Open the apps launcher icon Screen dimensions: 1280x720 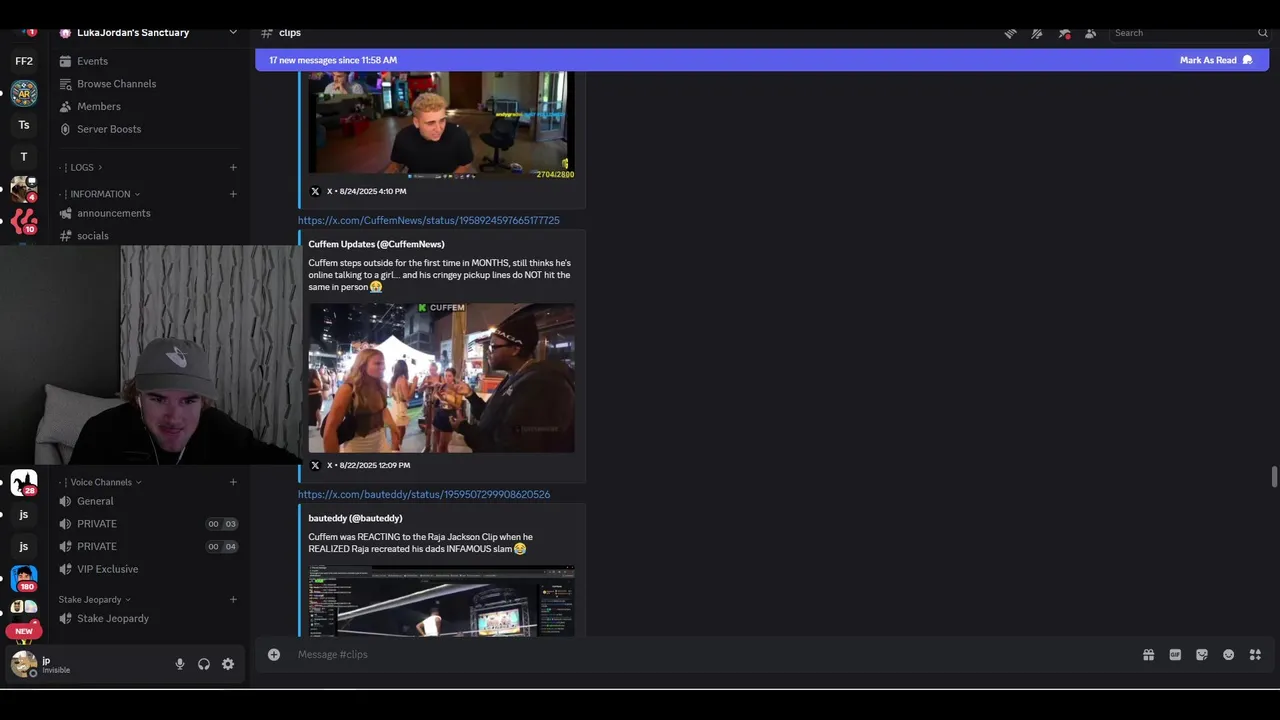coord(1255,655)
